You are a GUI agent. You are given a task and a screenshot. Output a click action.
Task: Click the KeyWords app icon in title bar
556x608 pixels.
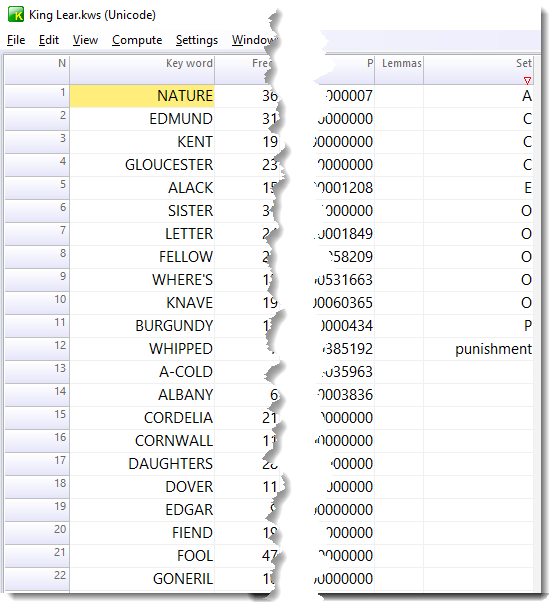pyautogui.click(x=16, y=15)
